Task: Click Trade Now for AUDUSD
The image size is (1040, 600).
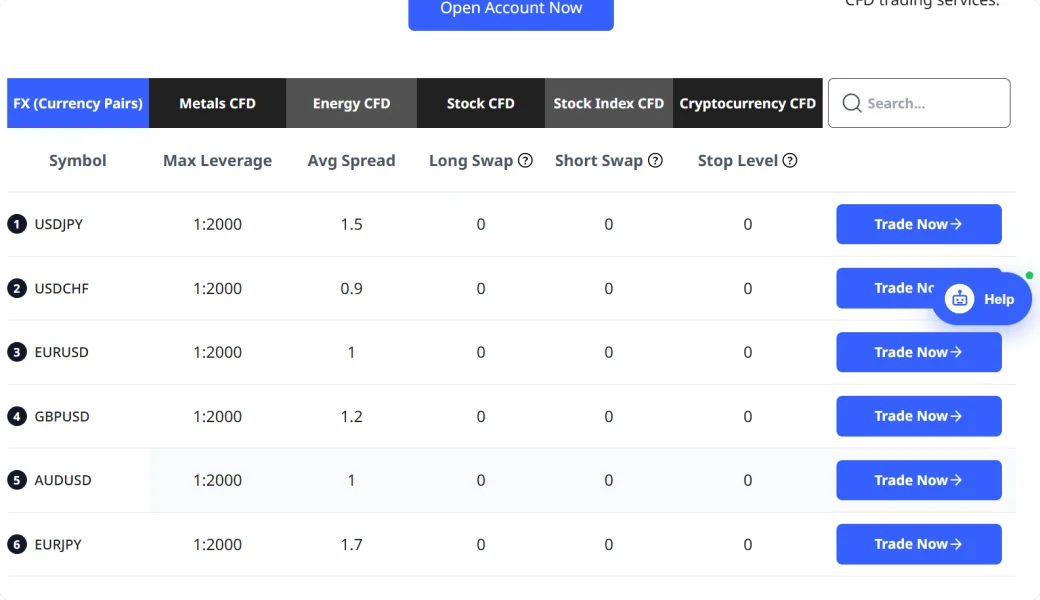Action: (919, 480)
